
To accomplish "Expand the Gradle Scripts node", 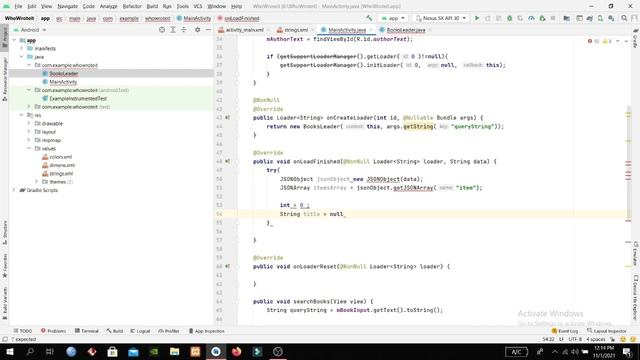I will [14, 190].
